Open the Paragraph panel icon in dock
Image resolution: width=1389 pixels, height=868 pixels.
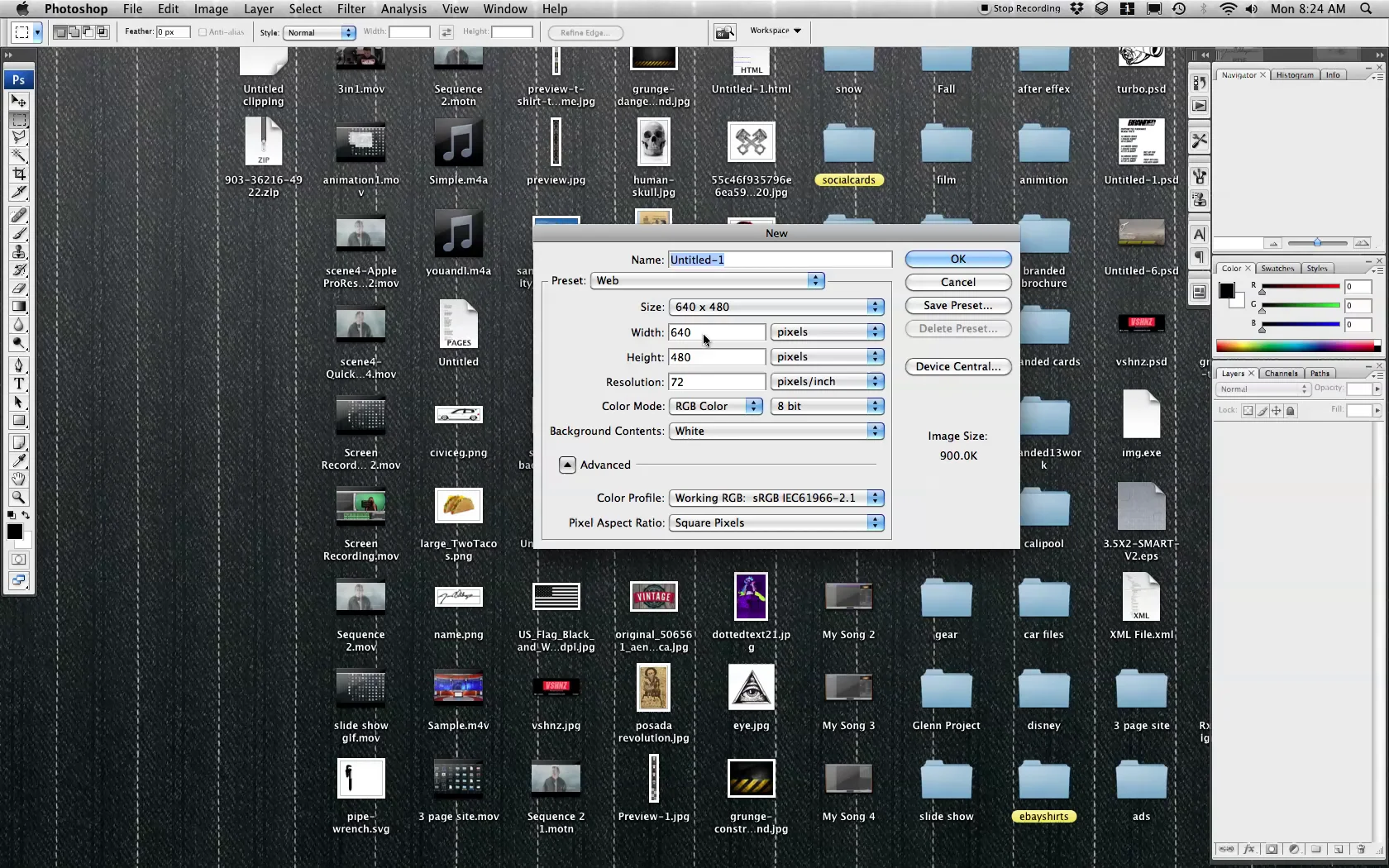click(1200, 257)
